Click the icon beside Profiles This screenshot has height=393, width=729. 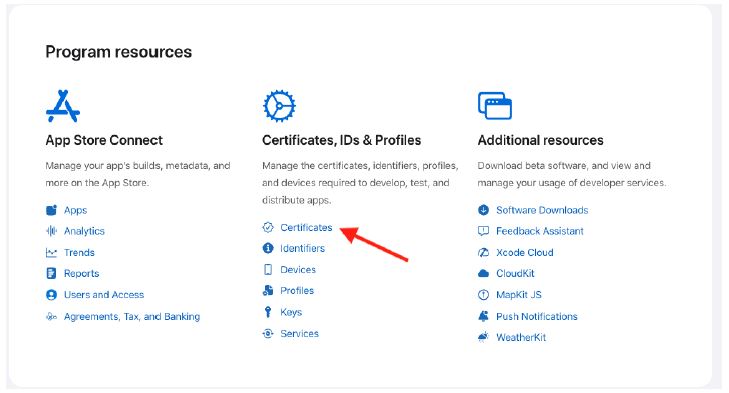click(x=268, y=291)
